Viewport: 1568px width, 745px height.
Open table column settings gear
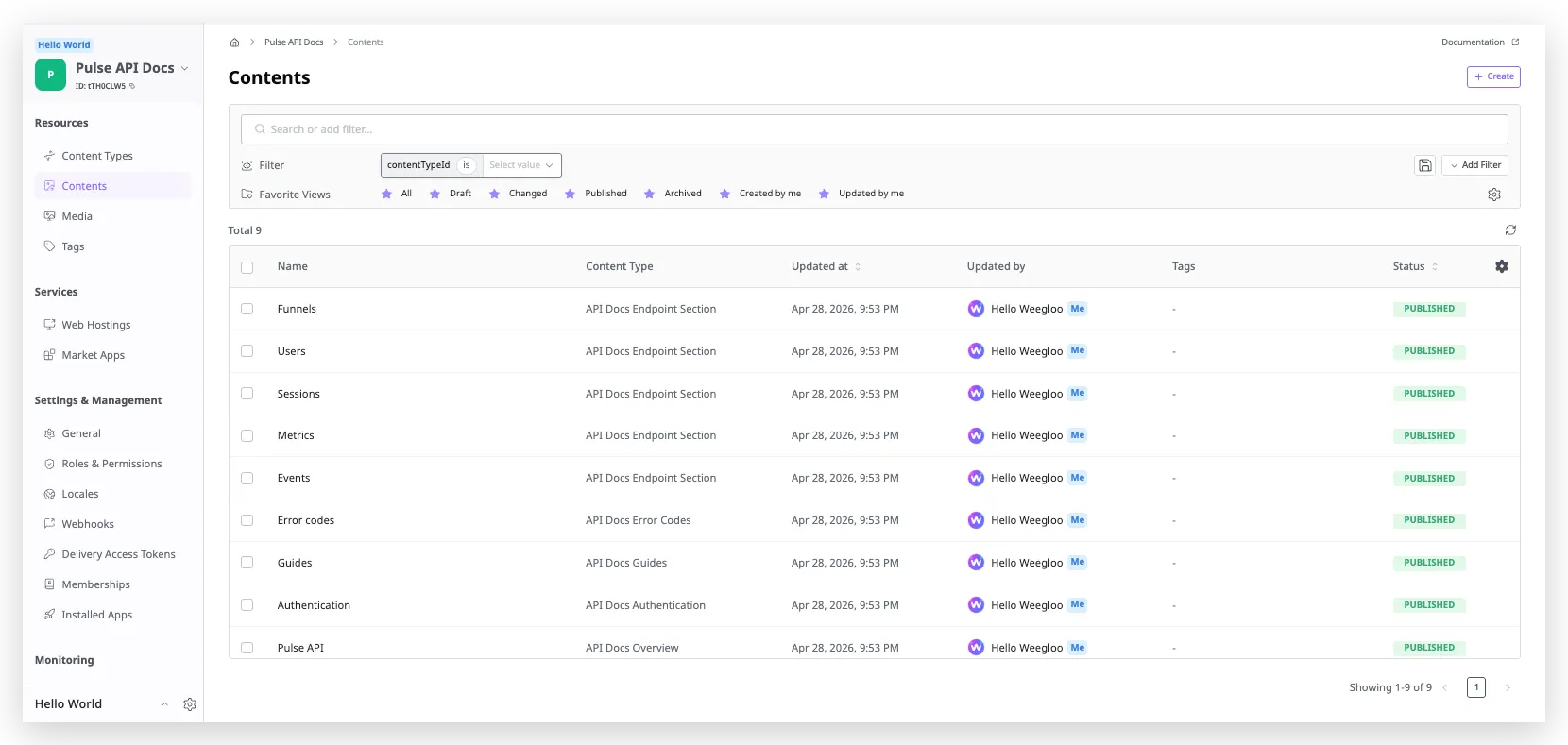(x=1502, y=266)
